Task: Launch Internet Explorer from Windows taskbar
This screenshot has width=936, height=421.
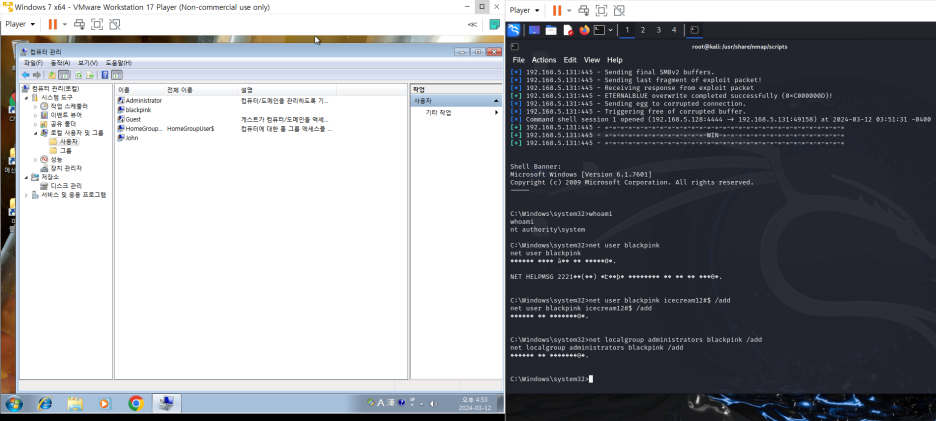Action: pyautogui.click(x=45, y=404)
